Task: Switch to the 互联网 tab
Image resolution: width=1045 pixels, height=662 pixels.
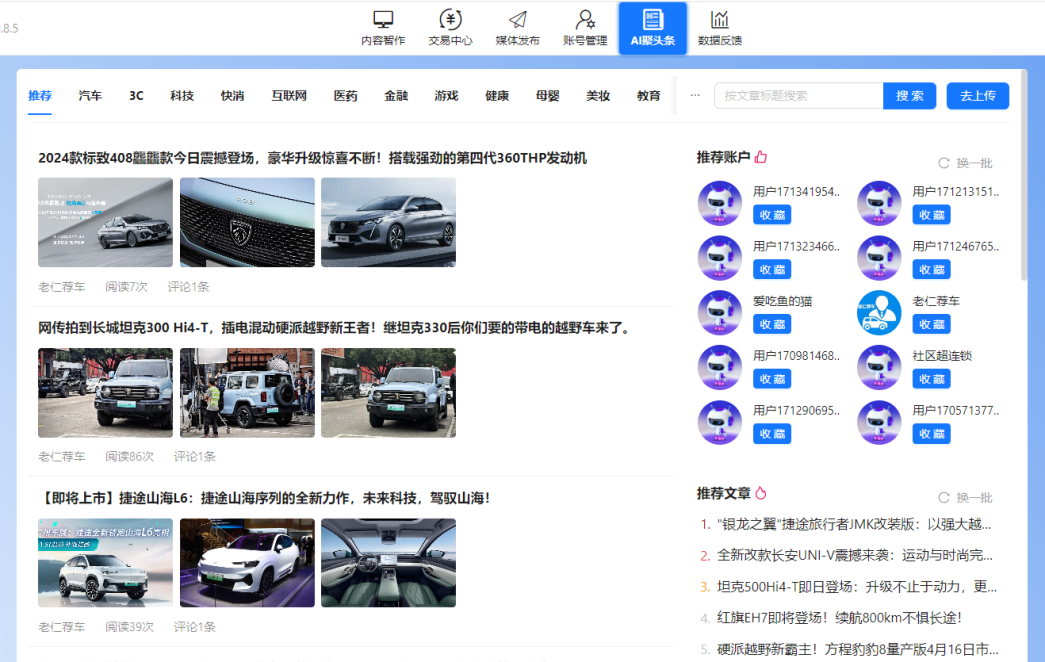Action: coord(289,96)
